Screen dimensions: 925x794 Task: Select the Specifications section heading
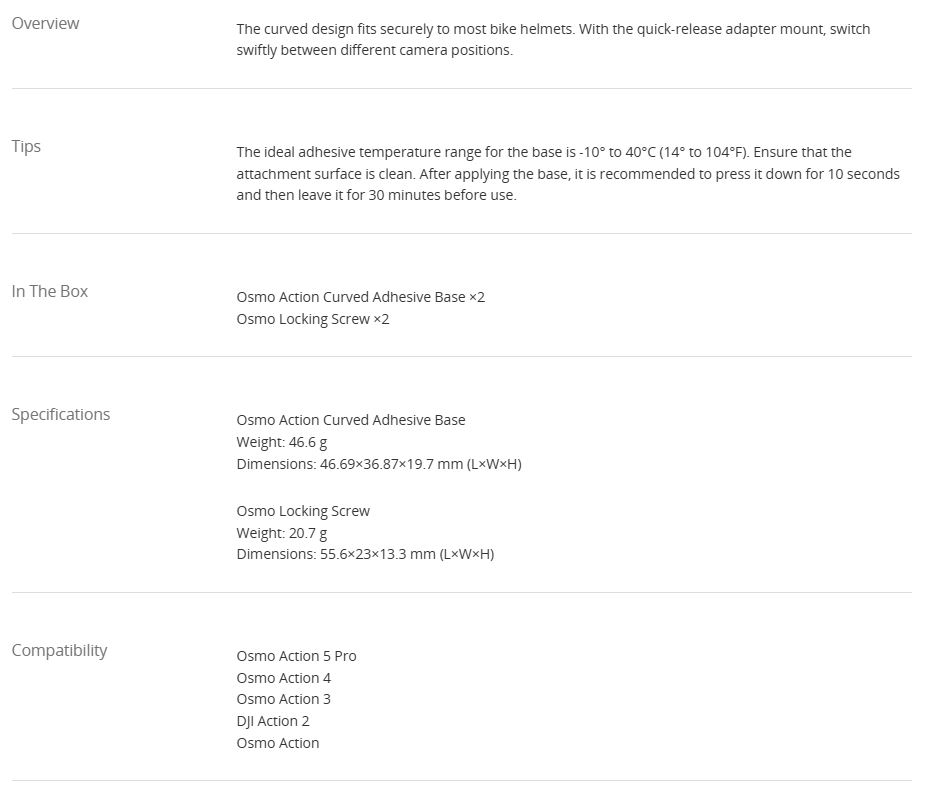pyautogui.click(x=61, y=414)
